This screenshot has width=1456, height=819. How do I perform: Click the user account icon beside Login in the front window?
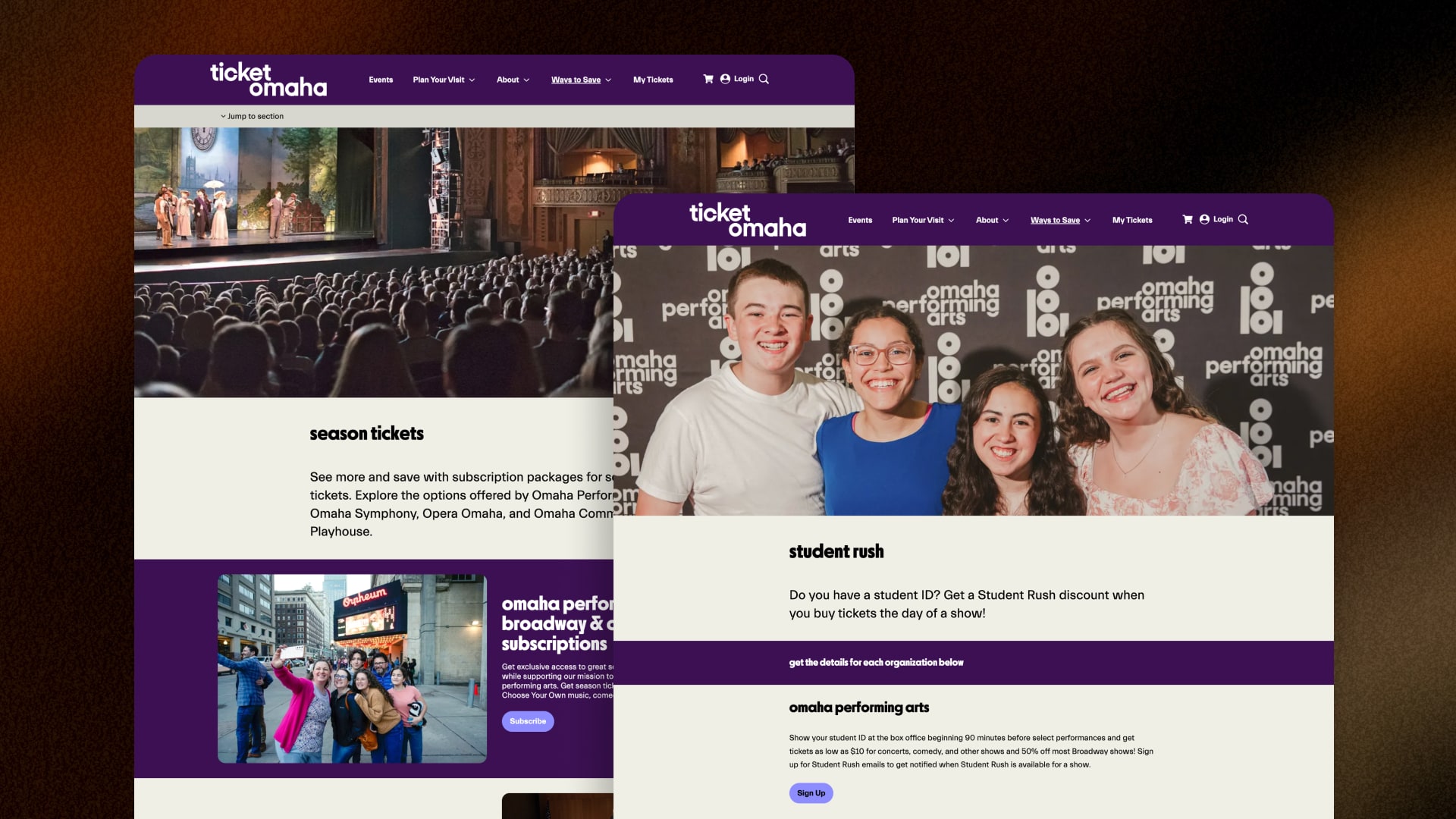pyautogui.click(x=1204, y=219)
